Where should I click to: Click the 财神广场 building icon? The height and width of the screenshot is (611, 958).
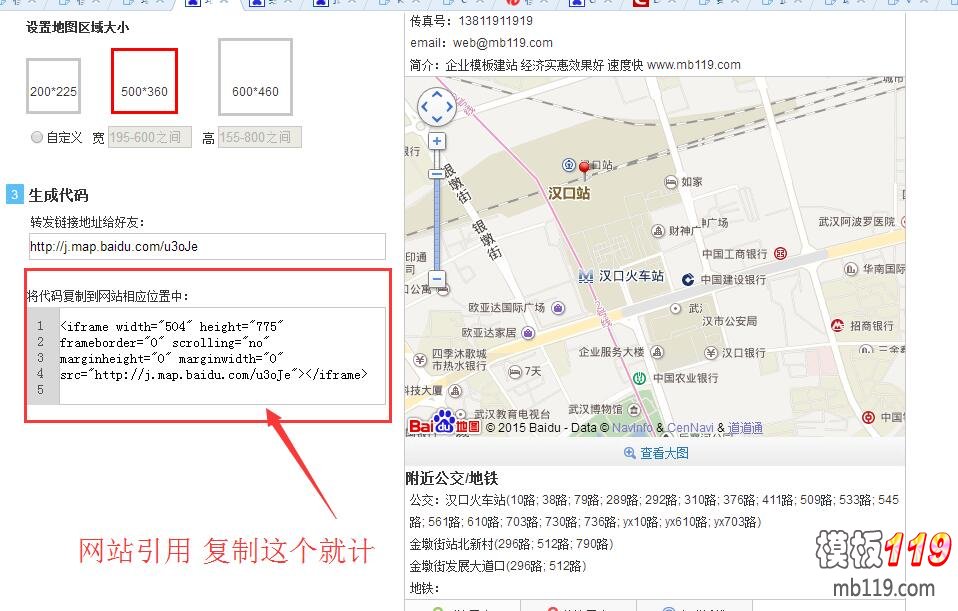[x=658, y=231]
